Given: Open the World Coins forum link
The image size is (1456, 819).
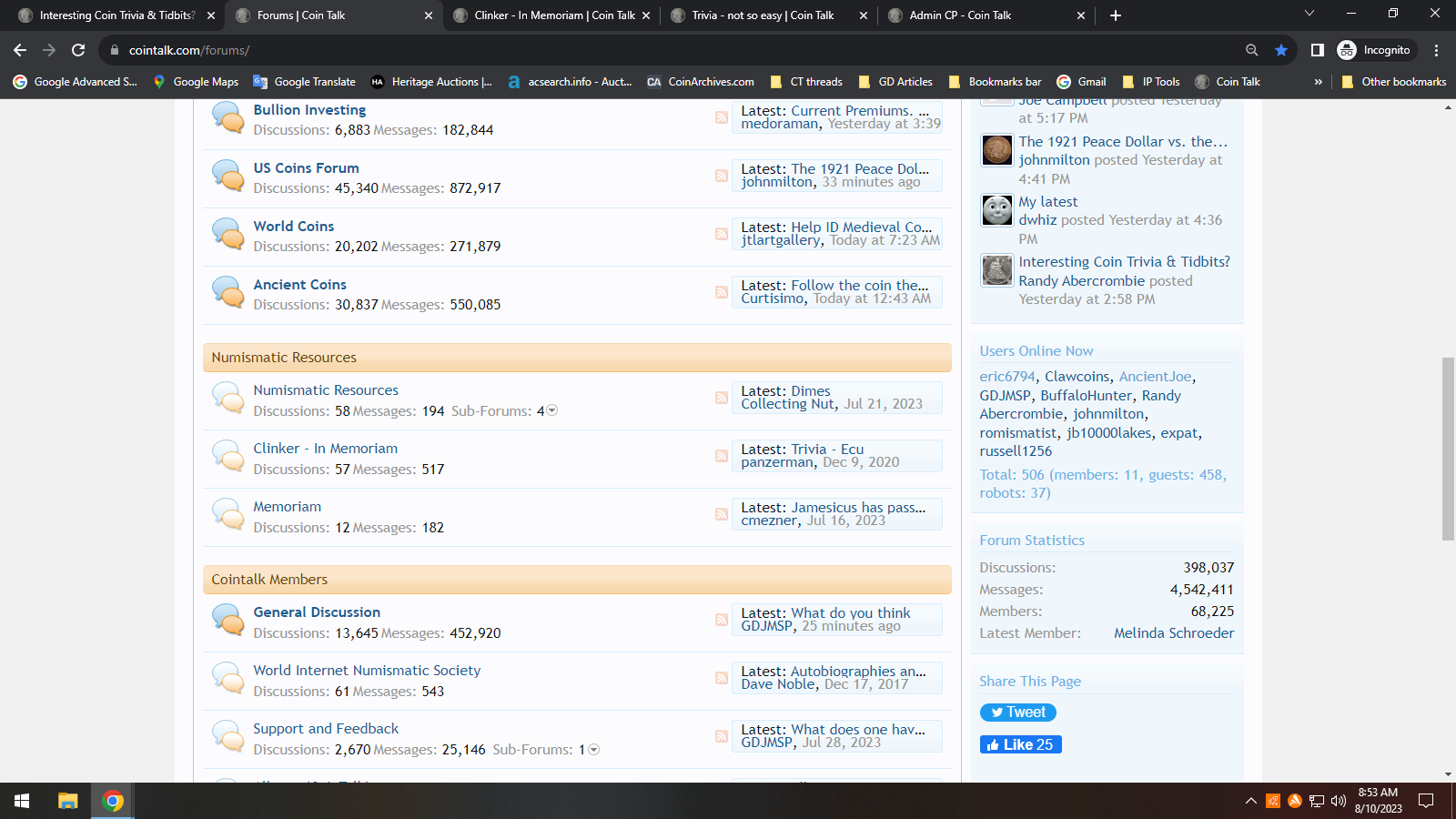Looking at the screenshot, I should click(x=293, y=227).
